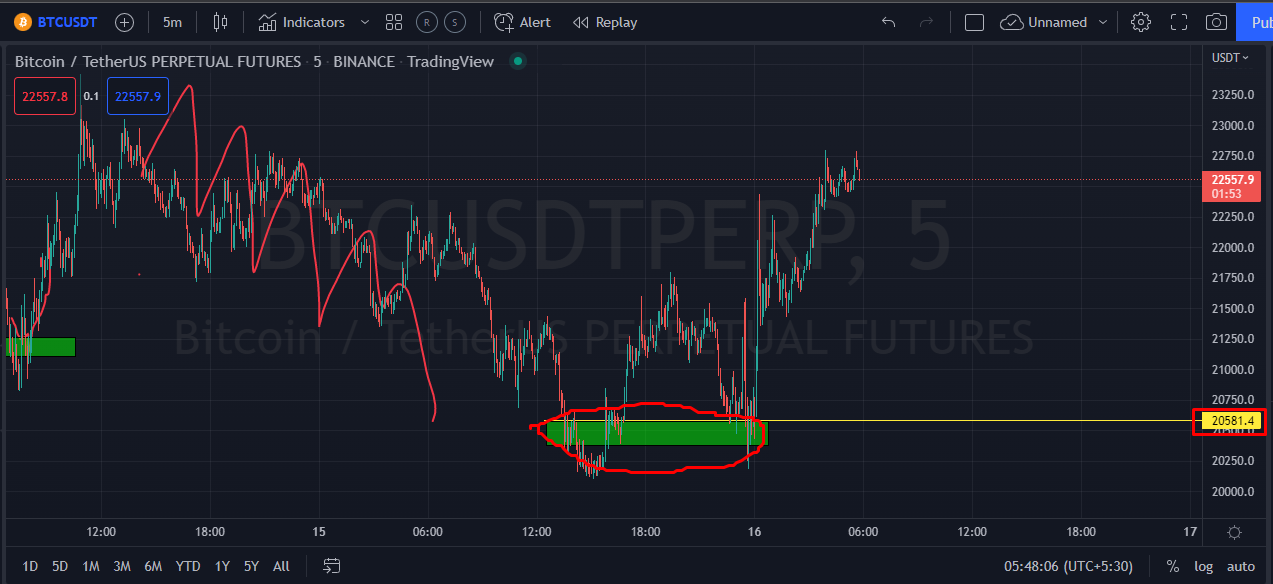Undo the last chart action
The image size is (1273, 584).
888,22
